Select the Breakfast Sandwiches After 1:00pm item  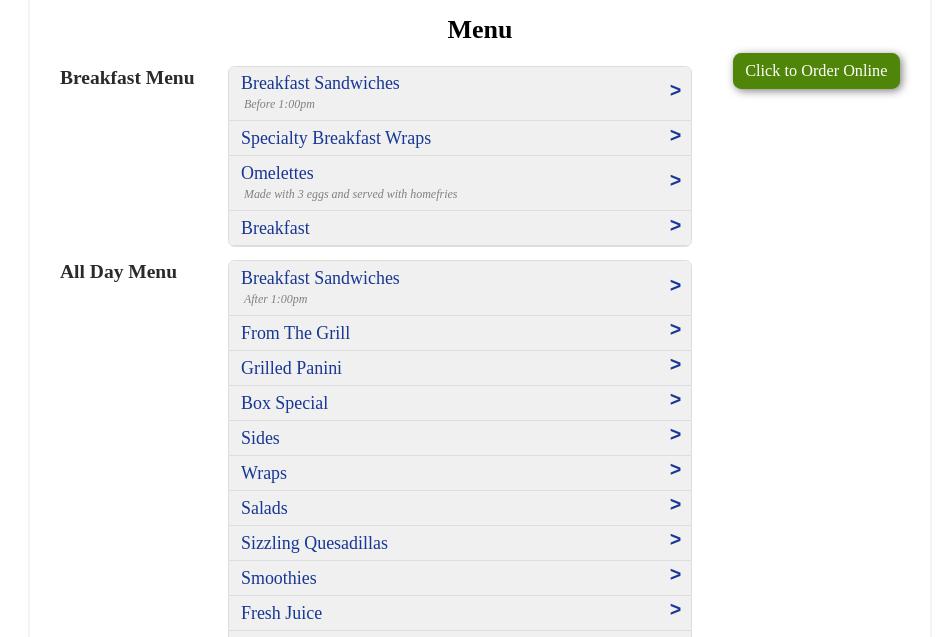tap(320, 279)
